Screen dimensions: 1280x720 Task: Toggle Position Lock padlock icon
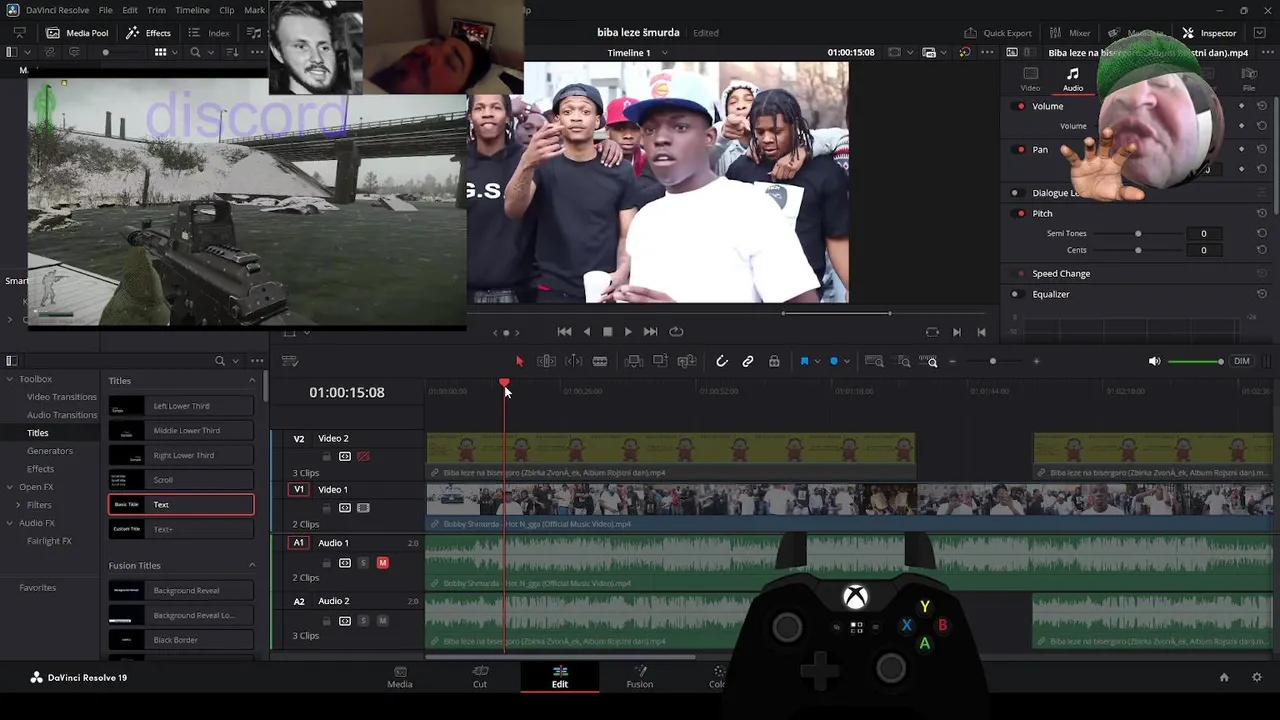coord(774,361)
